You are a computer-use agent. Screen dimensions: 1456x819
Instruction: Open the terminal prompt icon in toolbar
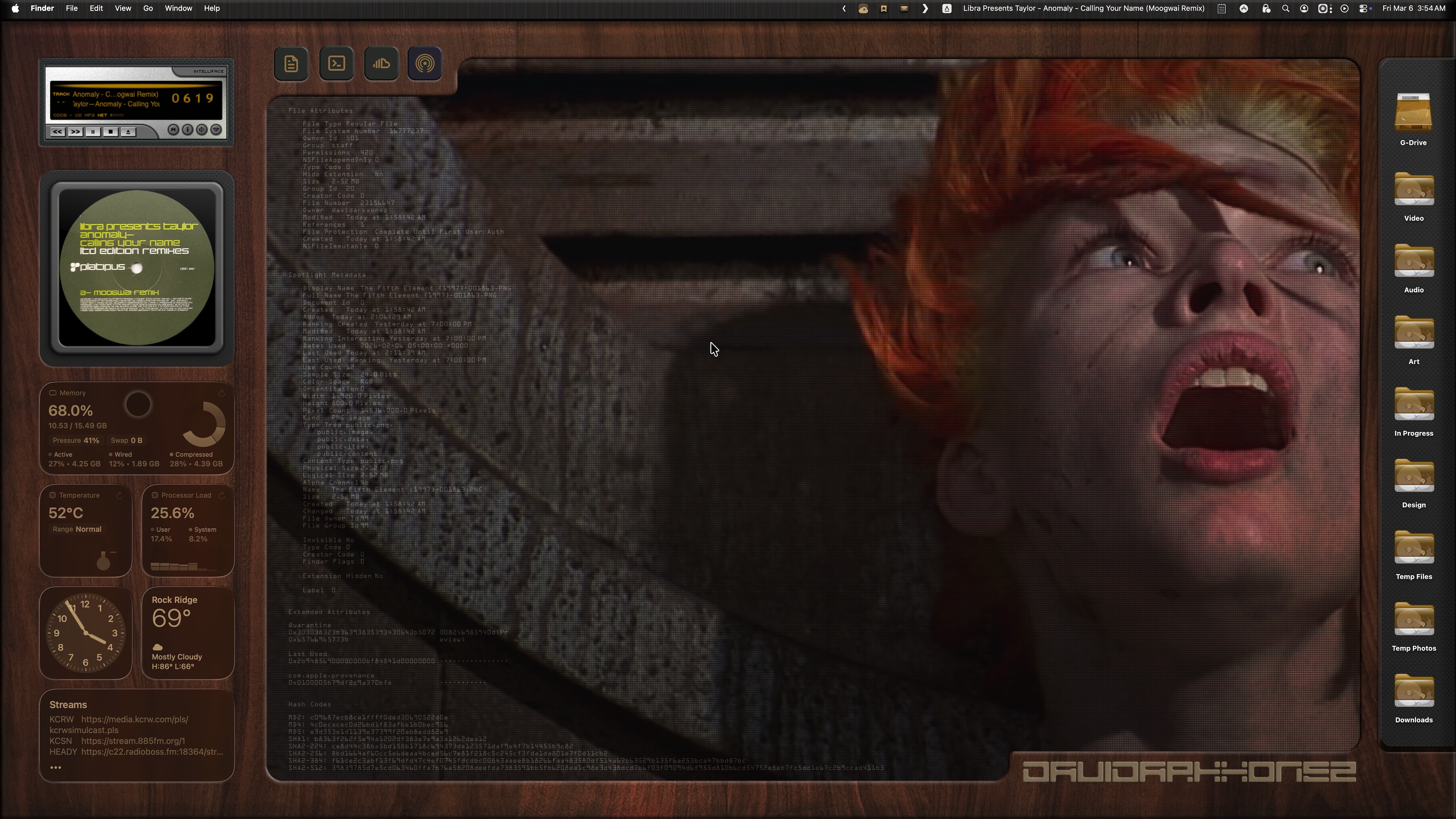tap(336, 63)
